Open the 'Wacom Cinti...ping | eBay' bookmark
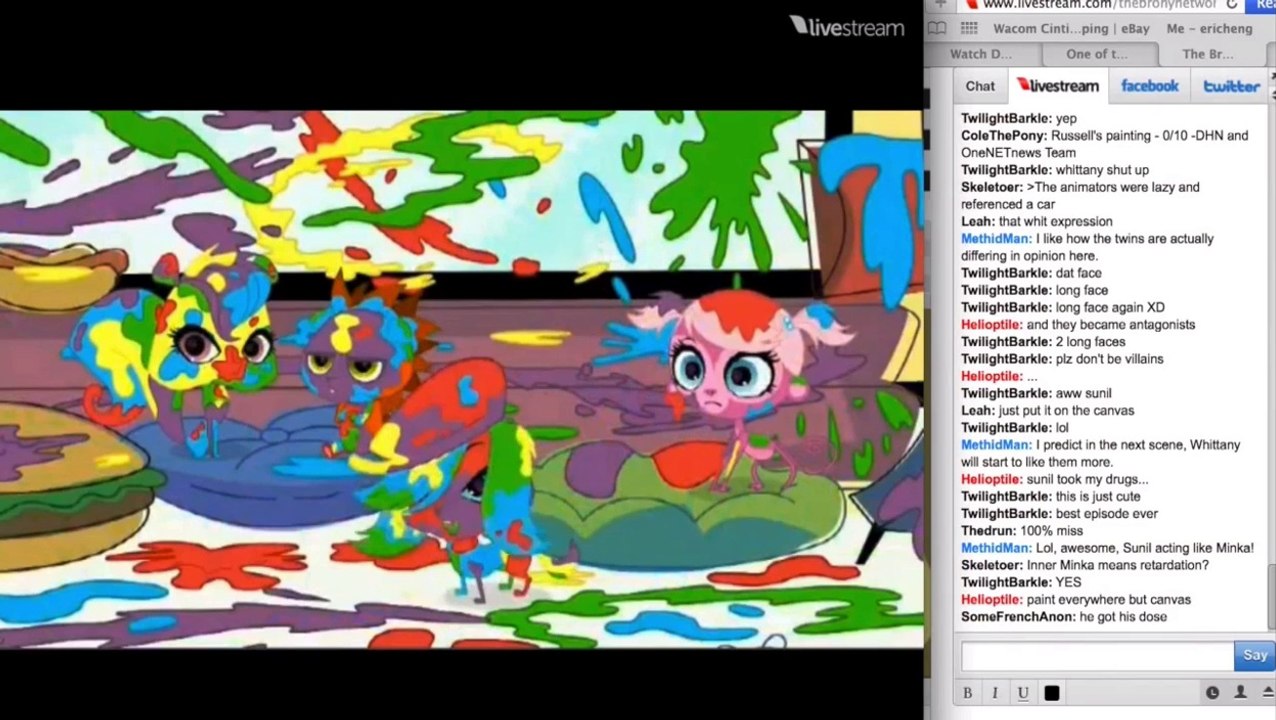 pyautogui.click(x=1071, y=29)
